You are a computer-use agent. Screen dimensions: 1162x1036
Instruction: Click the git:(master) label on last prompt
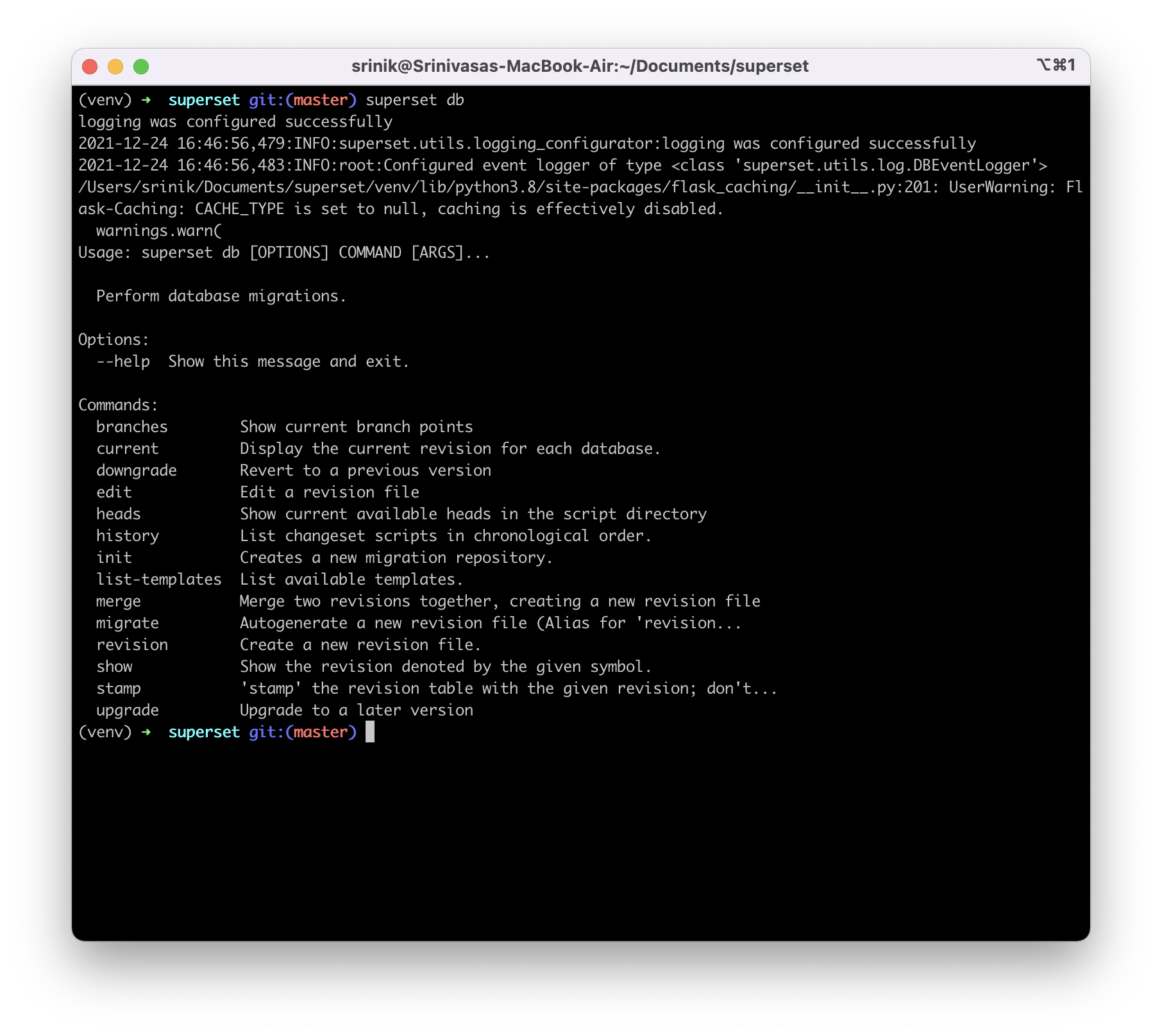pos(303,732)
